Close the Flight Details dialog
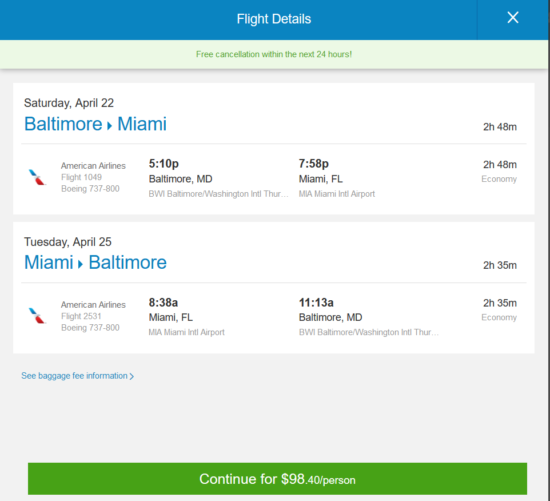Viewport: 550px width, 501px height. click(513, 18)
